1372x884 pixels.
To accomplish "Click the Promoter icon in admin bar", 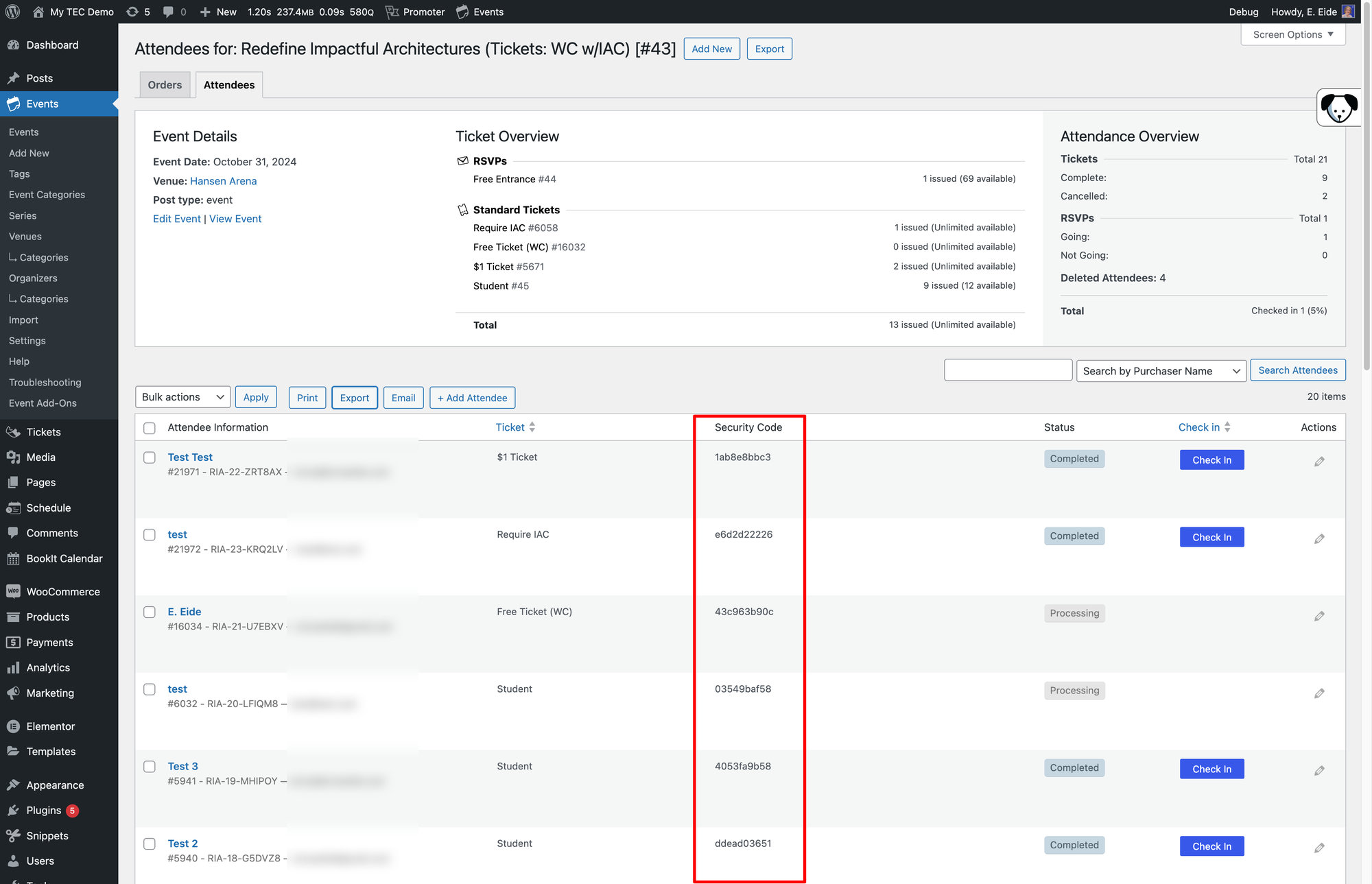I will point(392,12).
